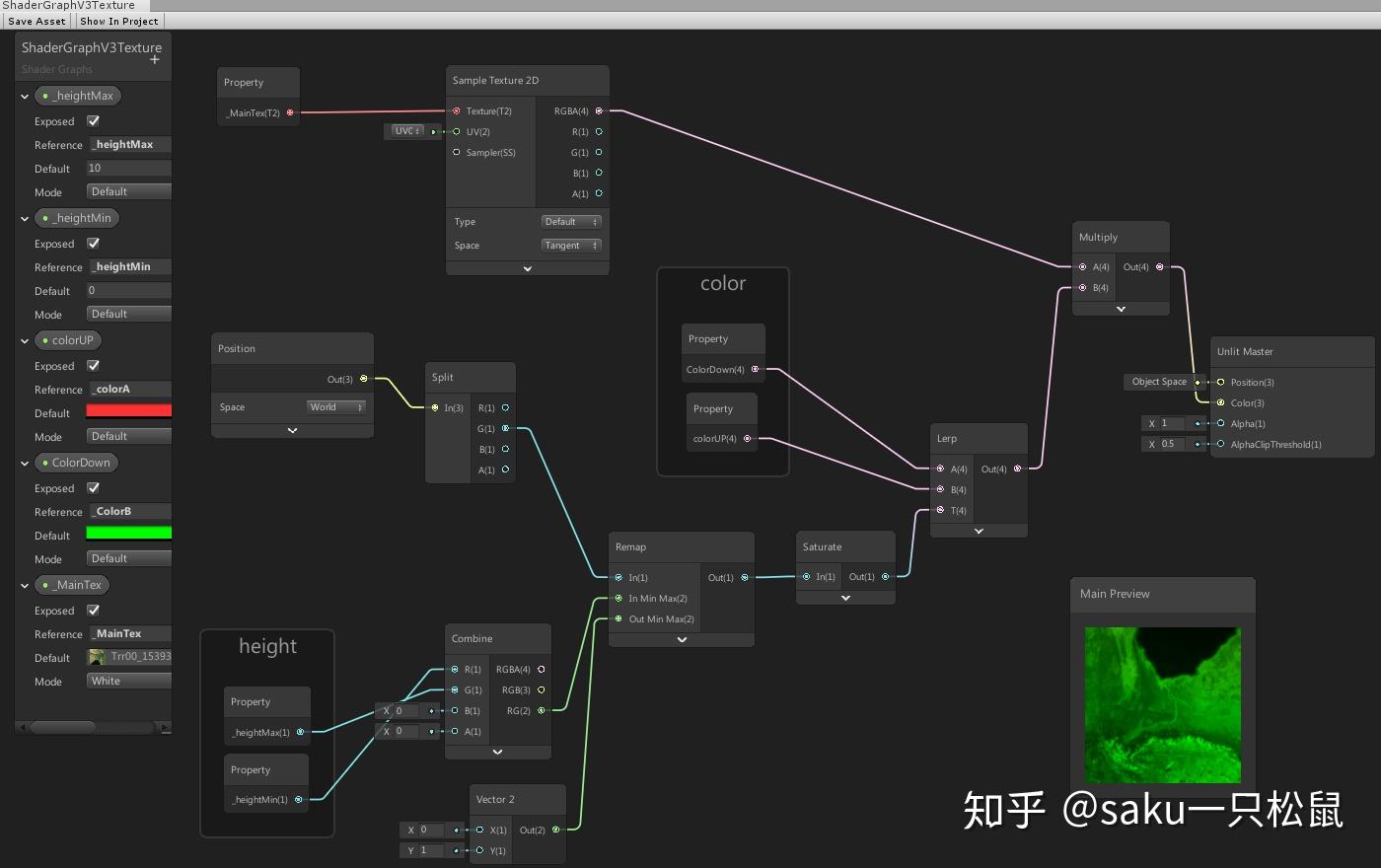
Task: Collapse the colorUP property foldout
Action: [25, 341]
